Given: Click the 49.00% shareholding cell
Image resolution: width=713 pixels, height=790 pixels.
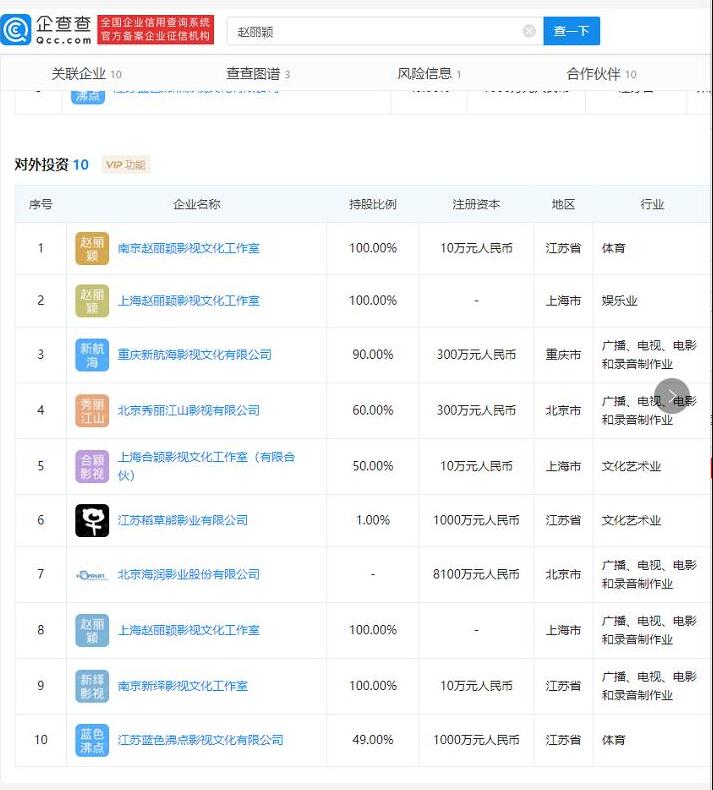Looking at the screenshot, I should pos(373,740).
